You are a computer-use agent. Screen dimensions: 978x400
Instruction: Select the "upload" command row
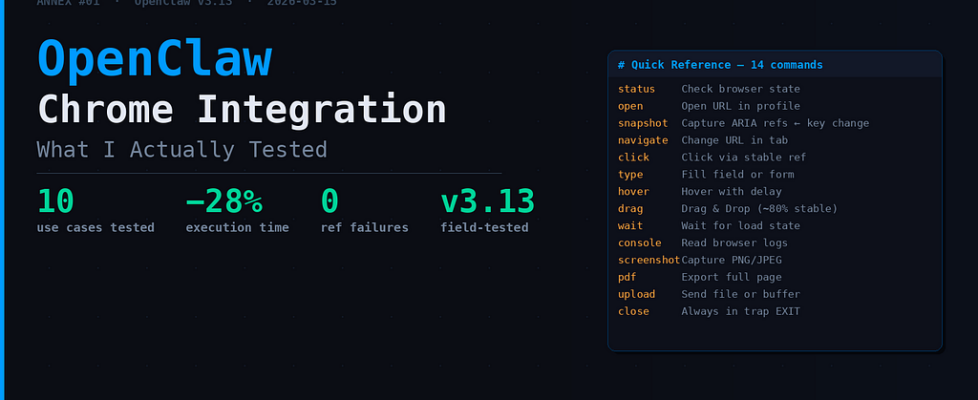tap(636, 294)
